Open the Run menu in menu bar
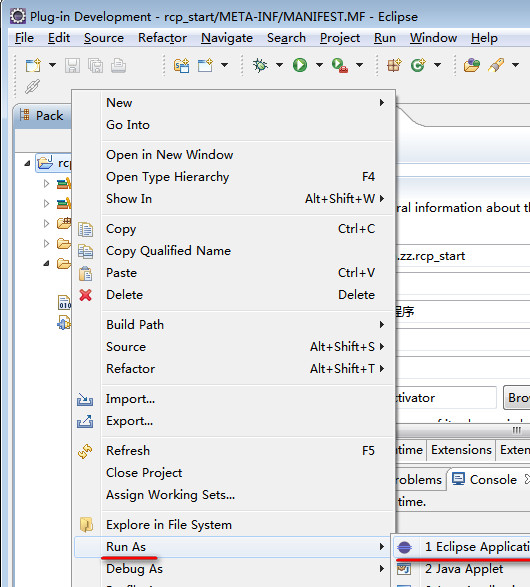 pos(385,38)
